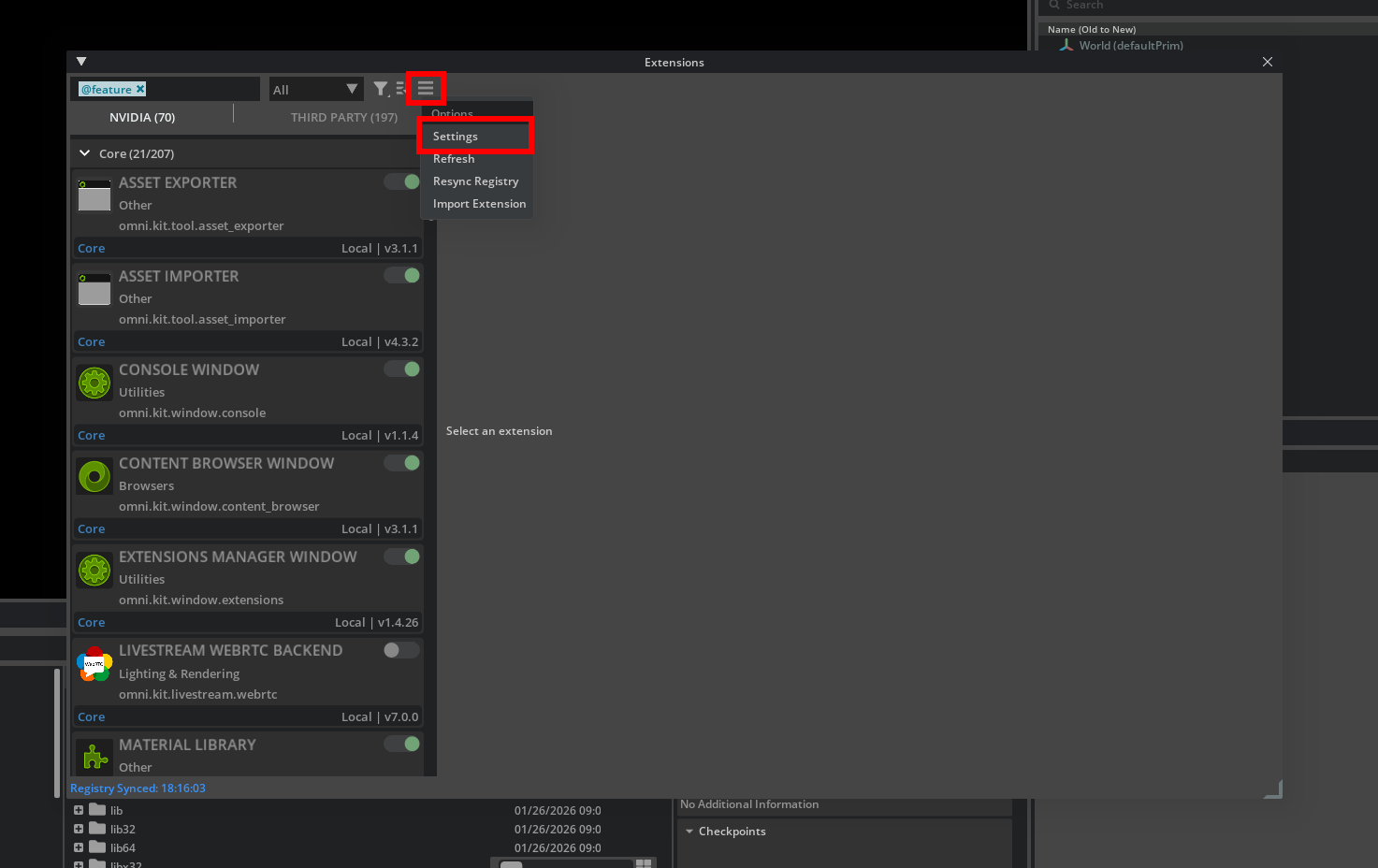Select Settings from the options menu

[456, 137]
